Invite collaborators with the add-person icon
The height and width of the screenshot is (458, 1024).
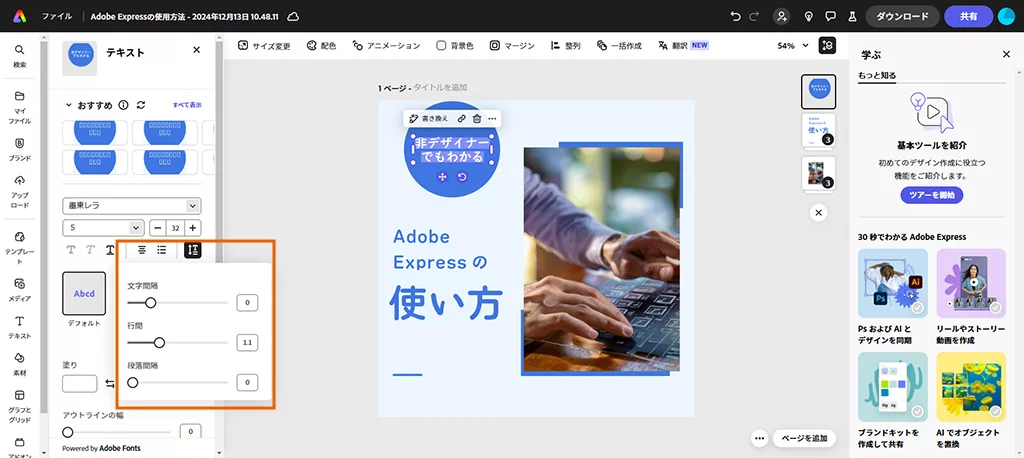(781, 16)
